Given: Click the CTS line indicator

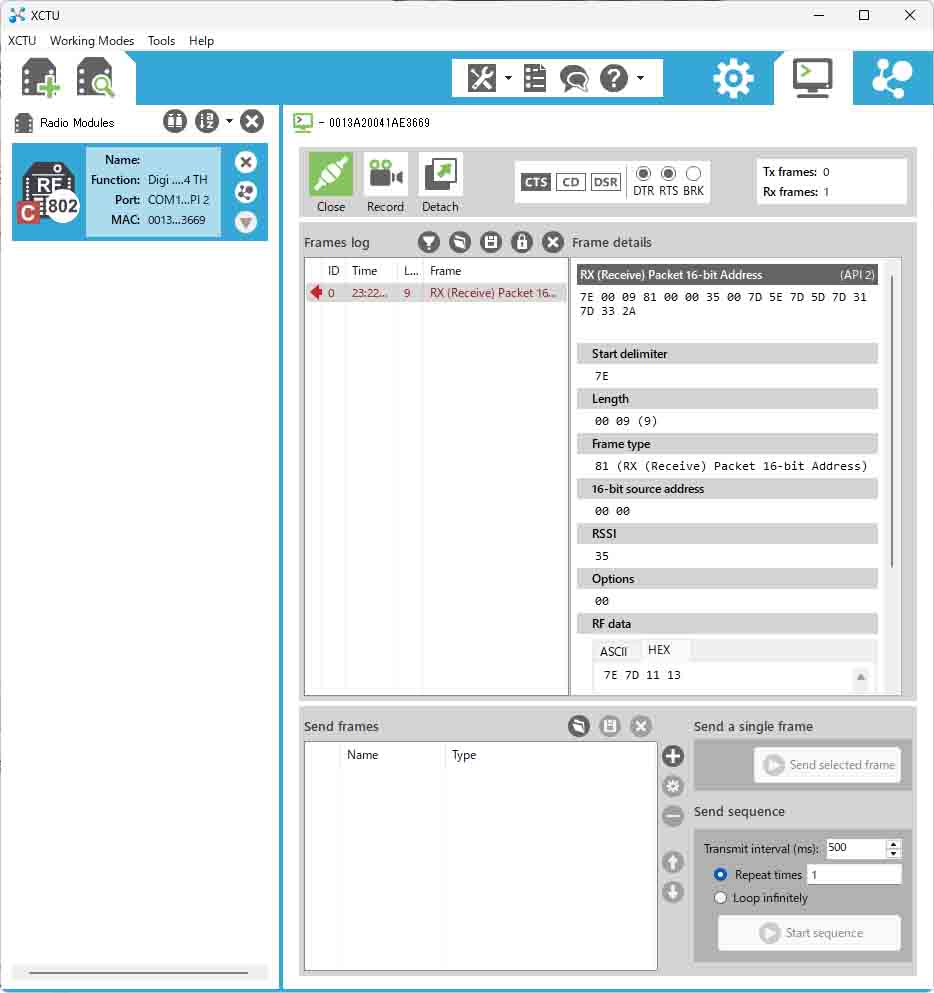Looking at the screenshot, I should (x=536, y=182).
